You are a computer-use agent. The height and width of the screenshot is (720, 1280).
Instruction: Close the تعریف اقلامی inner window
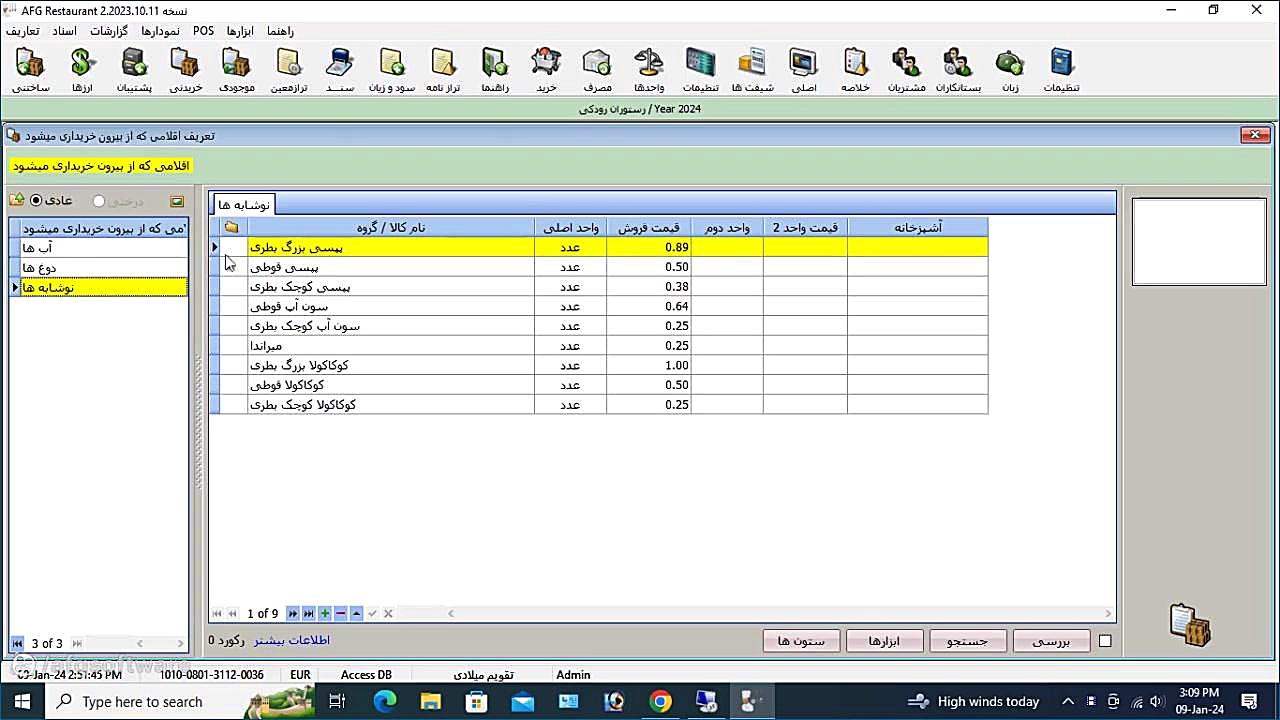click(1255, 135)
